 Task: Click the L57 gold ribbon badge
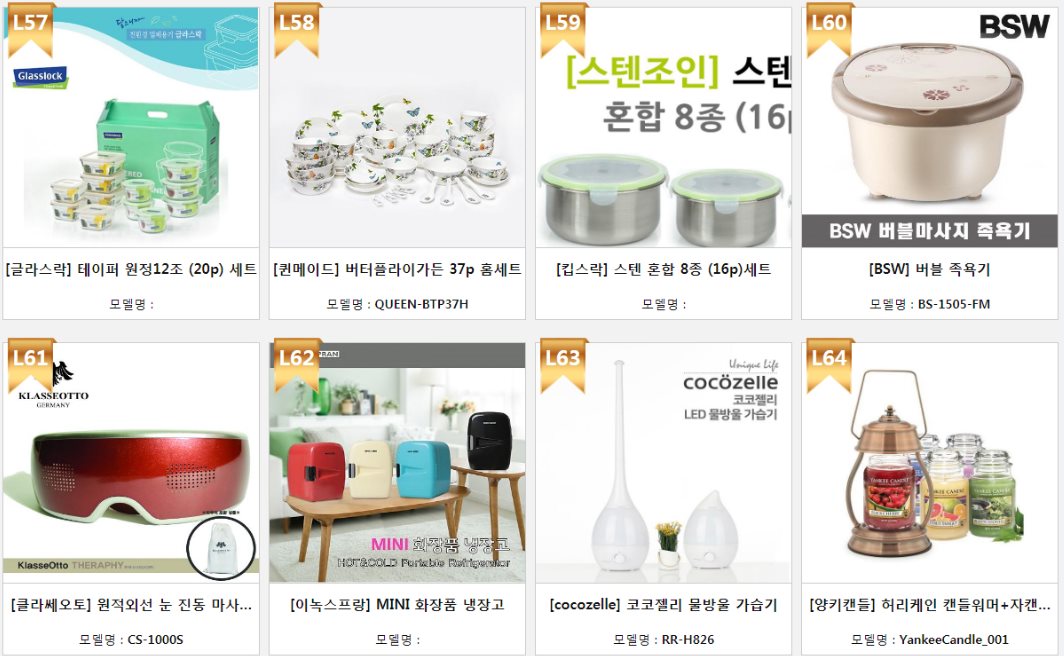pyautogui.click(x=30, y=29)
